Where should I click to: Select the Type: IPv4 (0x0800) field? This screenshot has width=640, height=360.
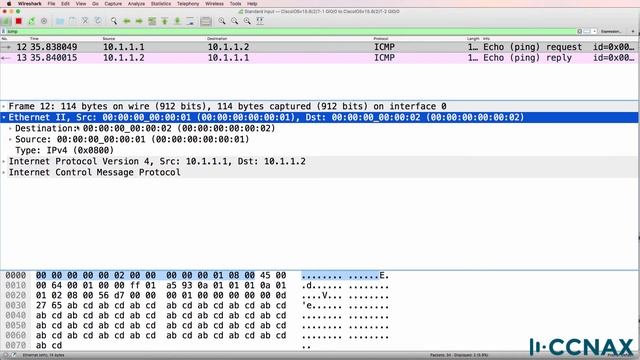tap(64, 150)
